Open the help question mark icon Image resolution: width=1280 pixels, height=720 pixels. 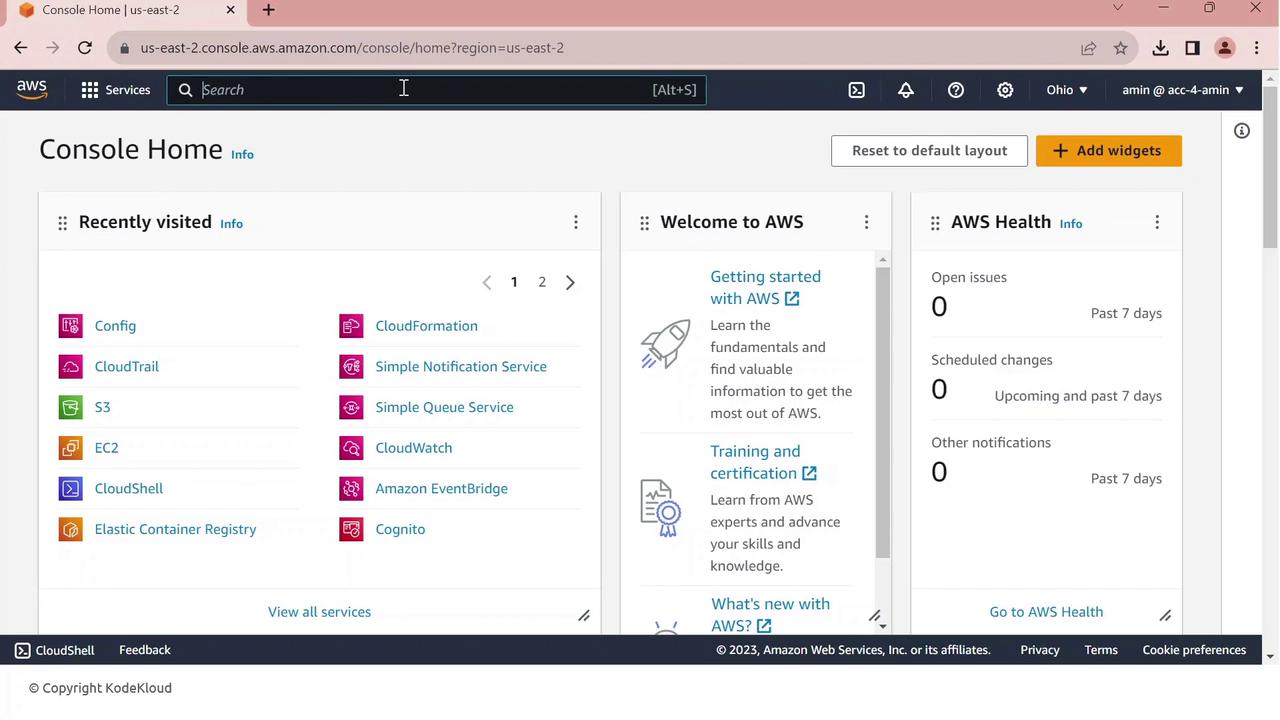point(956,90)
